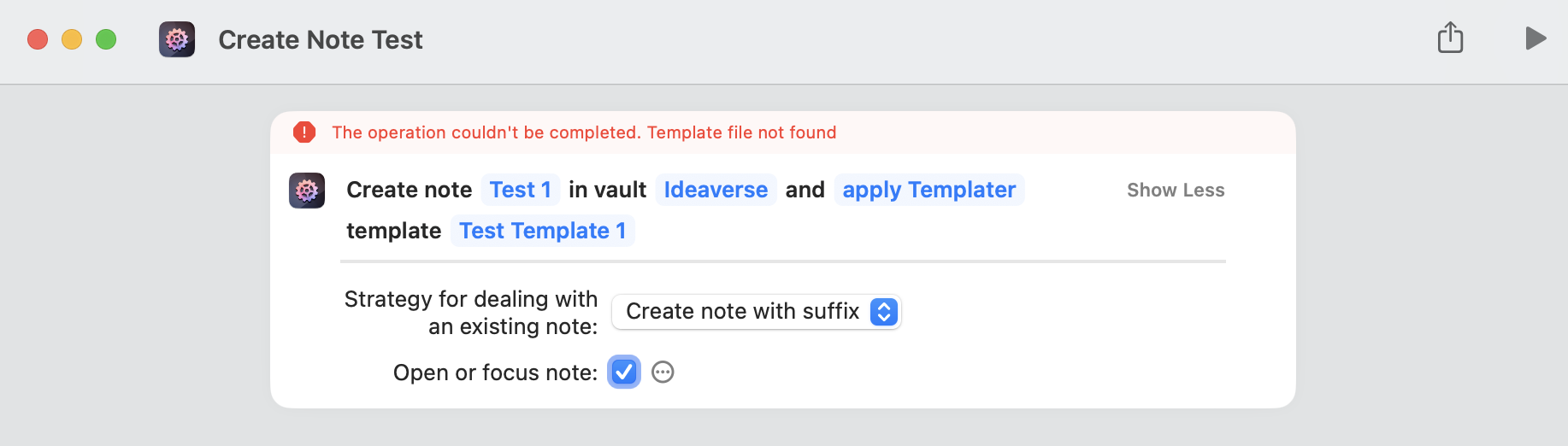Edit the Test 1 note name field
Screen dimensions: 1568x446
[520, 190]
